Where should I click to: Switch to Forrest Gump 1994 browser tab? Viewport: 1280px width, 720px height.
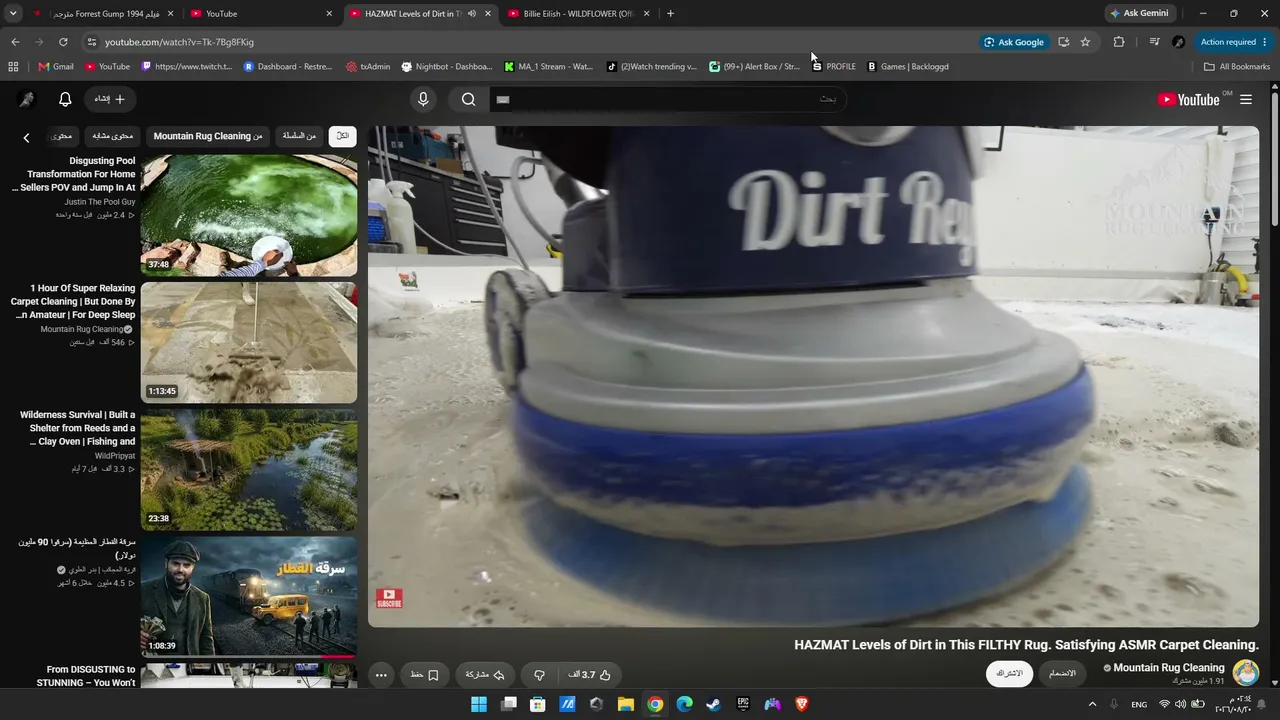click(102, 14)
